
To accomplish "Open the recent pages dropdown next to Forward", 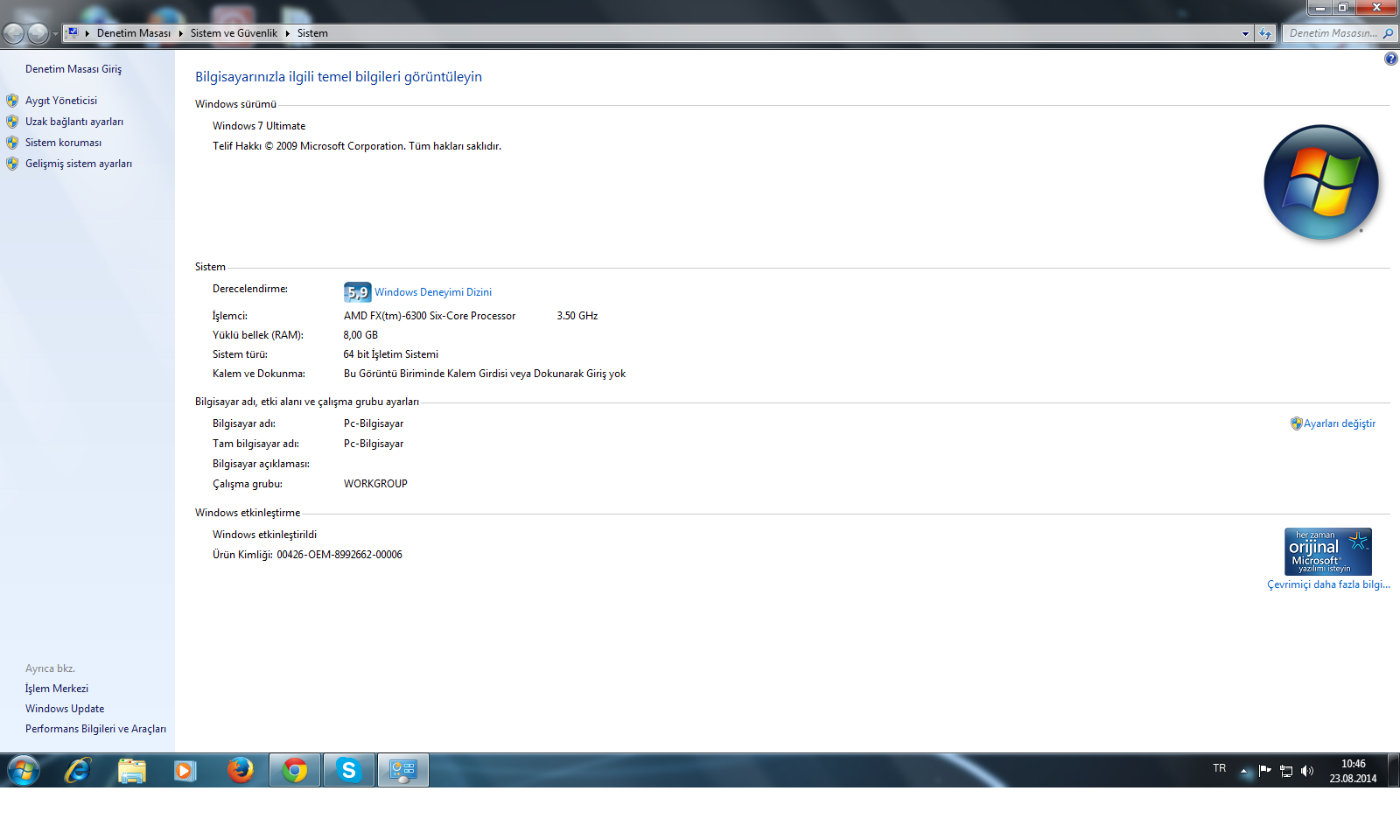I will click(x=55, y=34).
